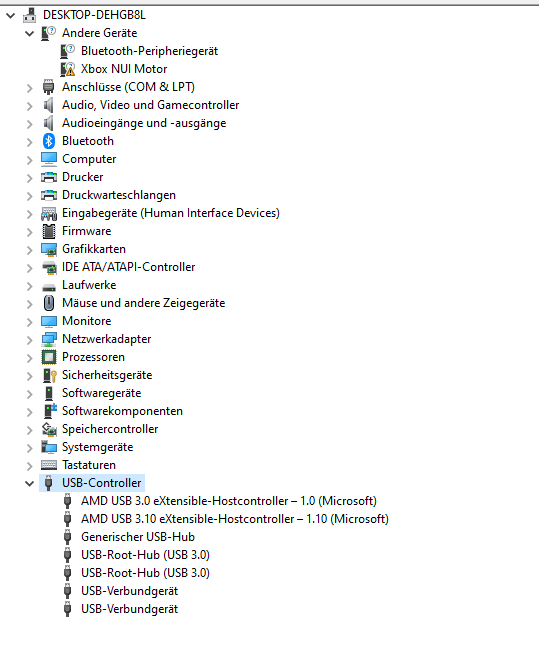Expand the IDE ATA/ATAPI-Controller arrow
This screenshot has height=661, width=539.
click(29, 268)
